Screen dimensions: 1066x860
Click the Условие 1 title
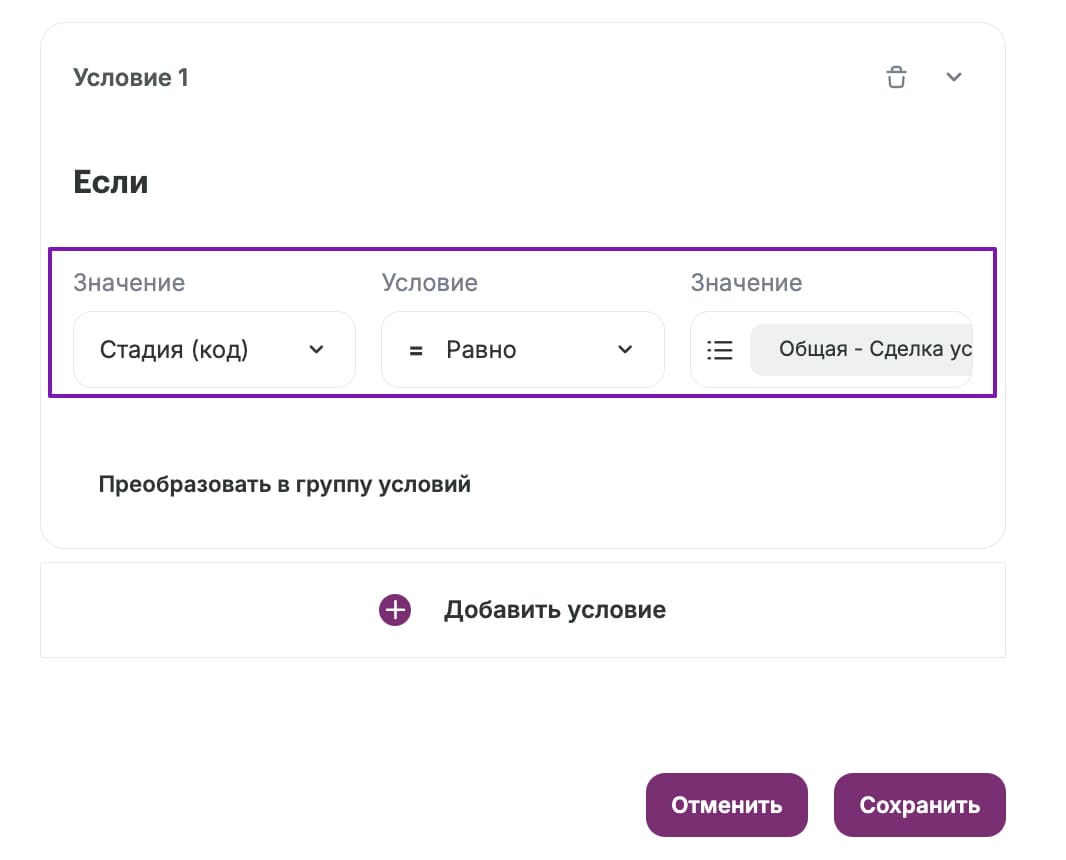tap(131, 78)
